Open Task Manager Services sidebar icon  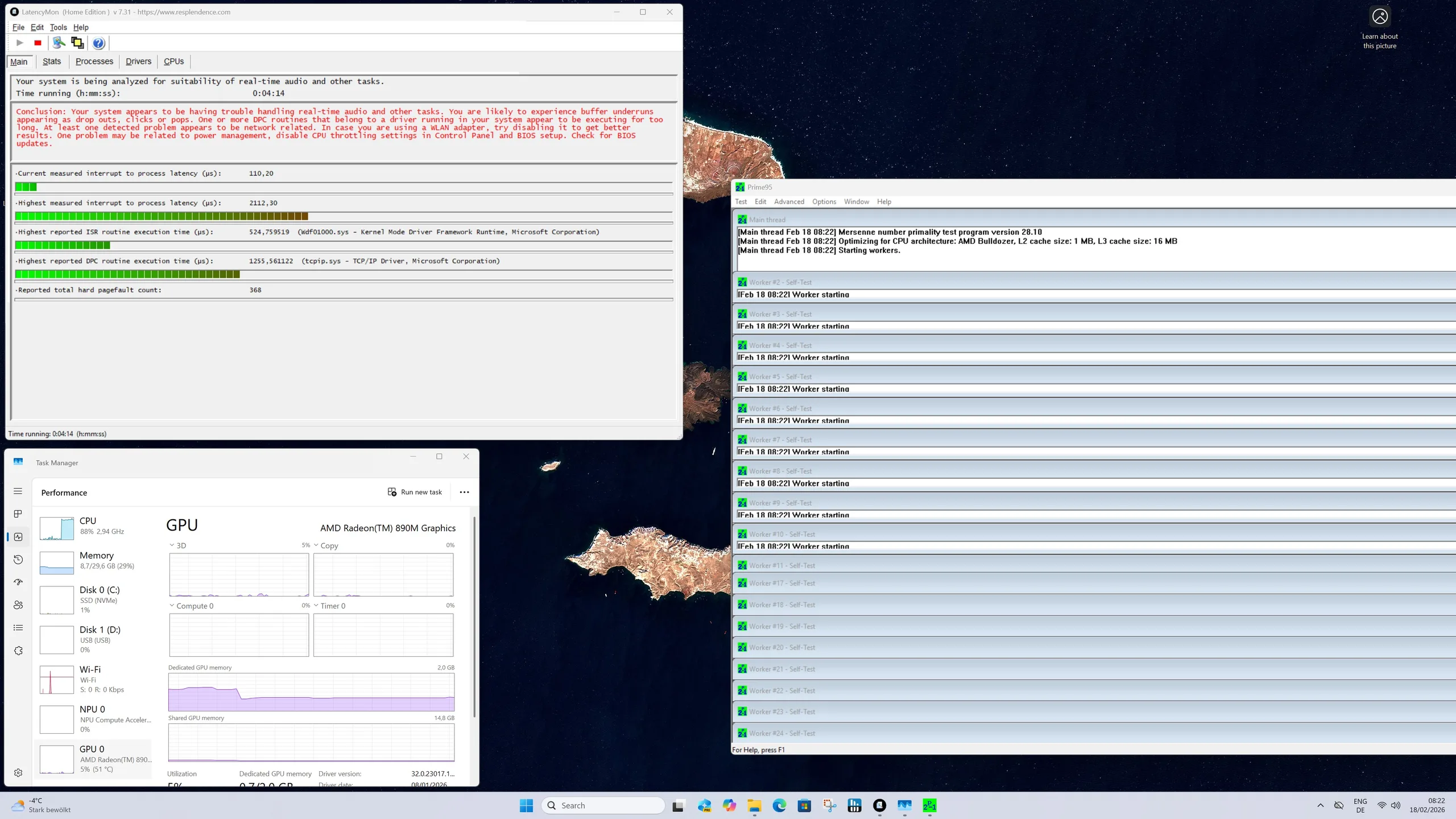pyautogui.click(x=18, y=651)
